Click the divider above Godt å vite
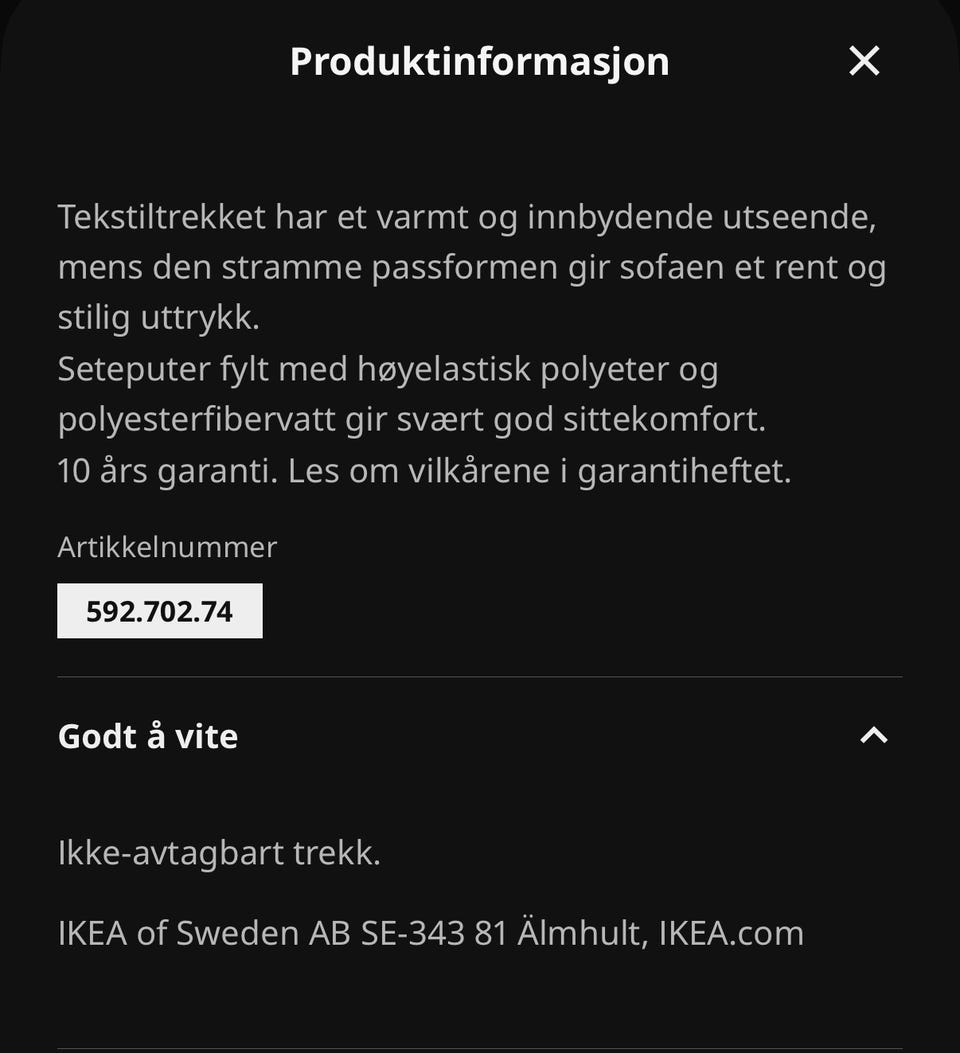 (480, 677)
